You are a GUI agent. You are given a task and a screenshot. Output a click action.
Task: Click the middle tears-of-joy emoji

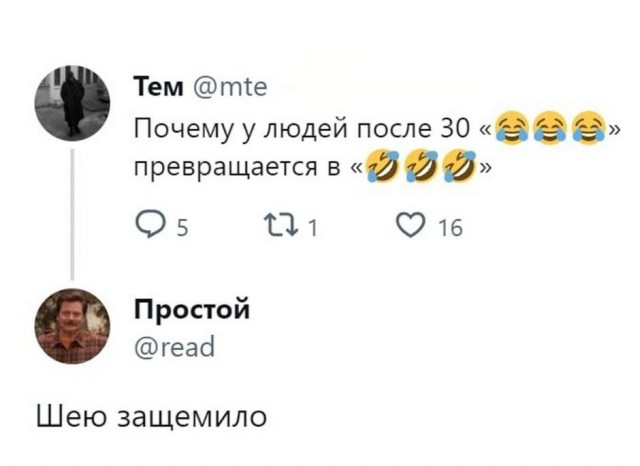point(552,130)
